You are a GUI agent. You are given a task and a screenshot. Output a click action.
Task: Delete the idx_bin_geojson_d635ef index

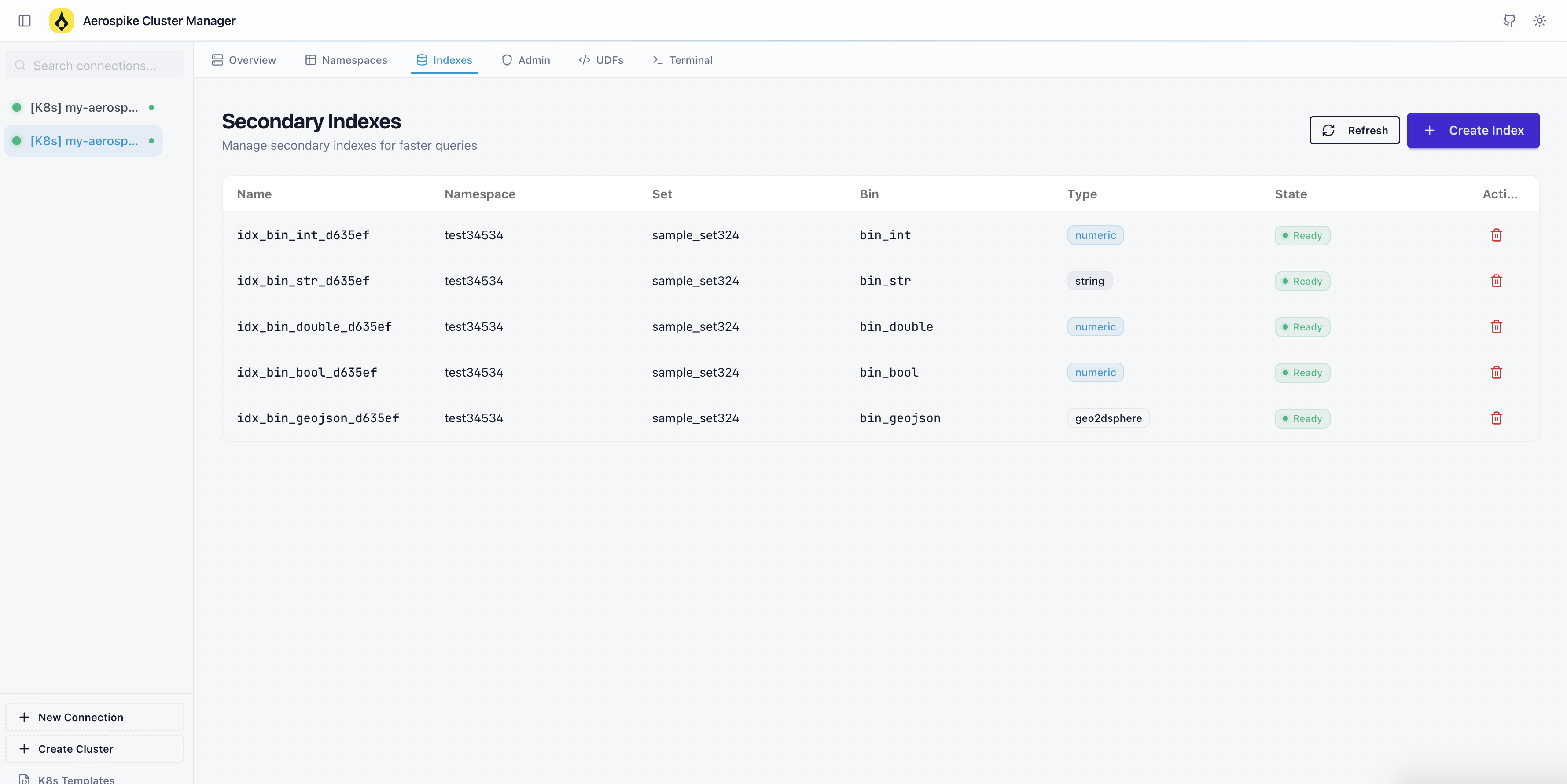(x=1497, y=418)
